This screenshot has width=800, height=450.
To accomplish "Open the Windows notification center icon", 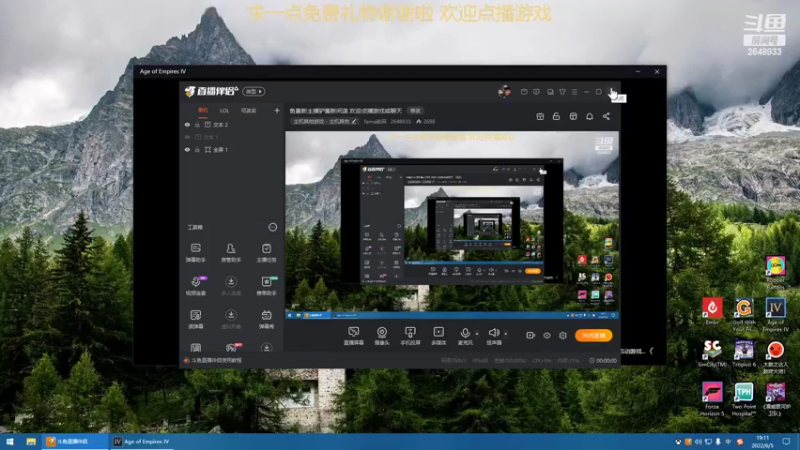I will pos(786,442).
